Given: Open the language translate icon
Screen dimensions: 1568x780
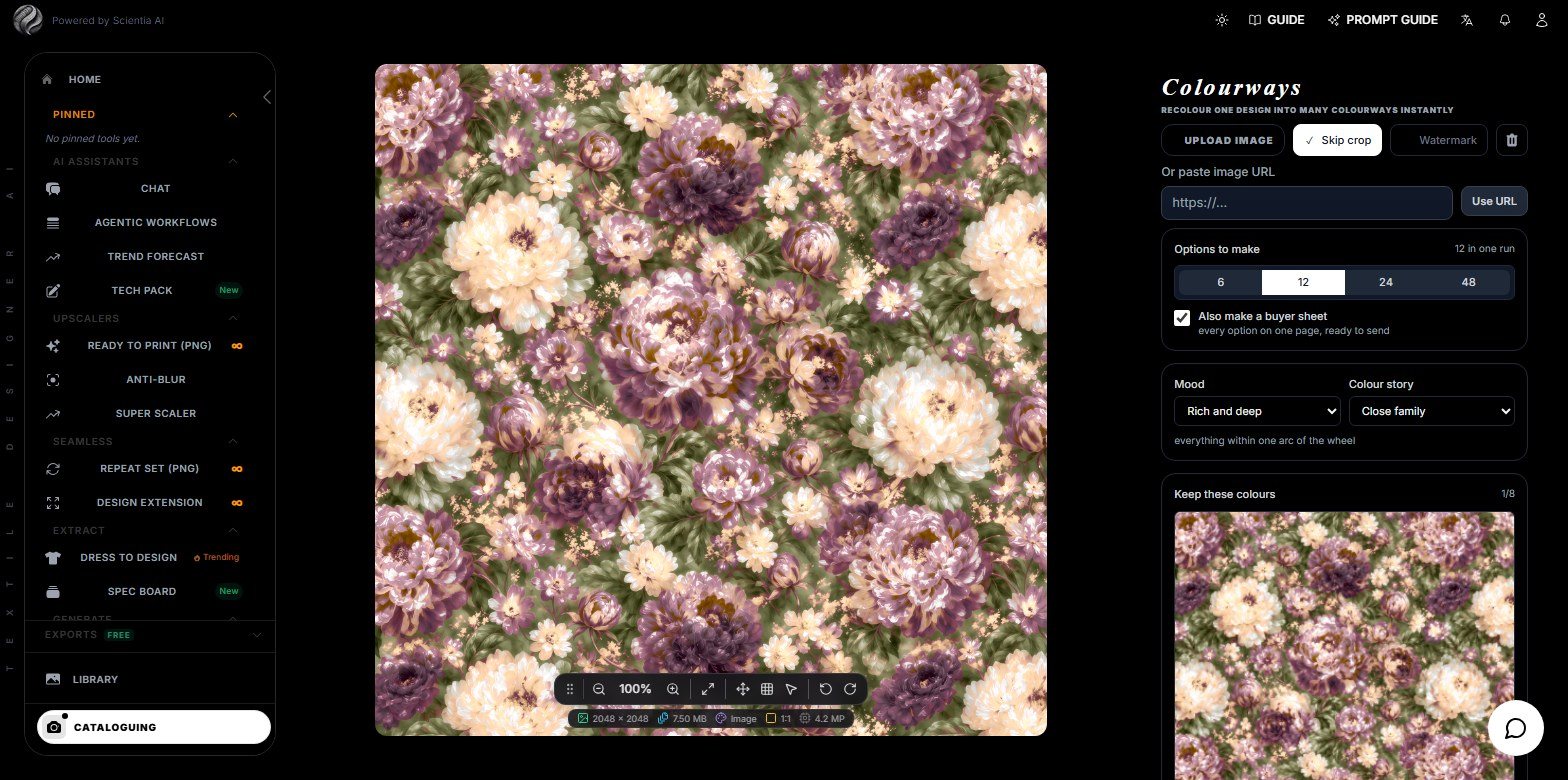Looking at the screenshot, I should (1467, 20).
